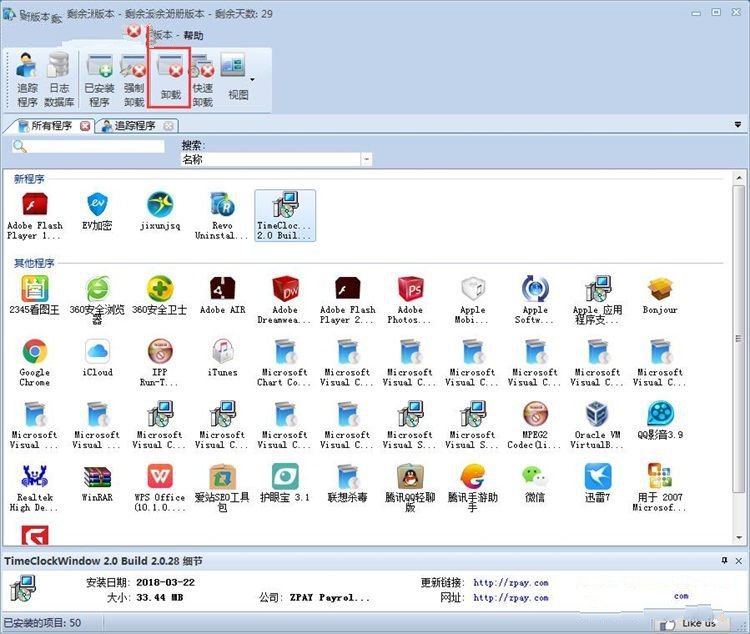The image size is (750, 634).
Task: Click the program search input field
Action: [88, 146]
